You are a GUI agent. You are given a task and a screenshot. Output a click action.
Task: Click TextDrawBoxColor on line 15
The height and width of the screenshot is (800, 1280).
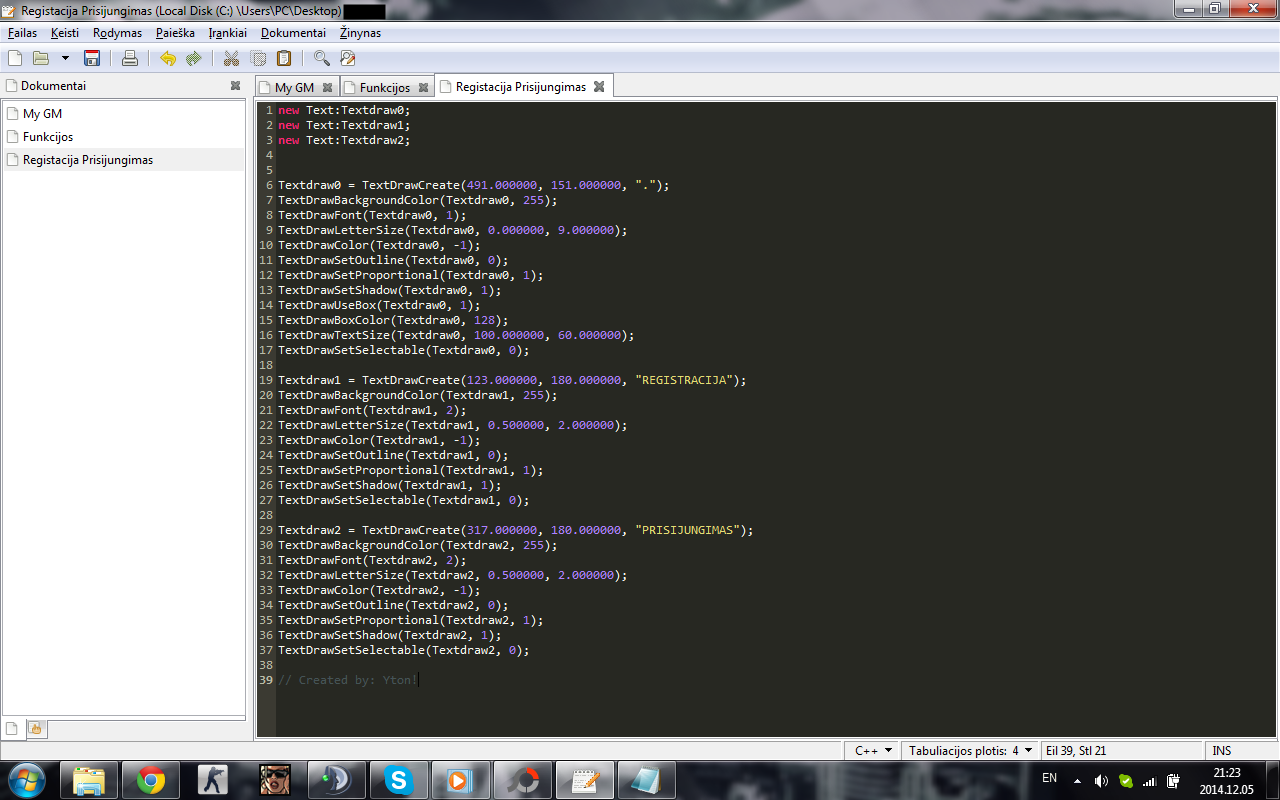pyautogui.click(x=334, y=320)
